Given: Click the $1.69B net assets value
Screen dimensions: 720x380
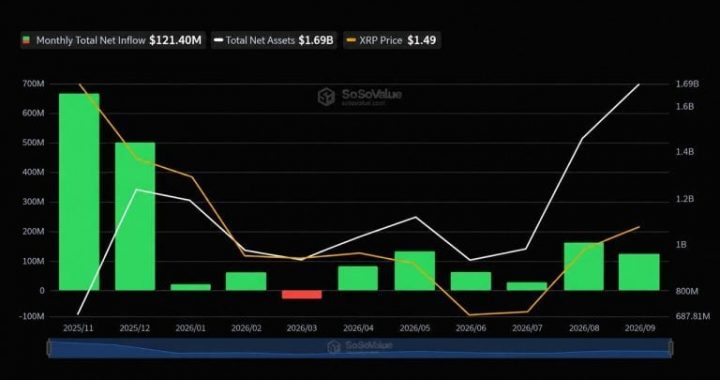Looking at the screenshot, I should (x=316, y=40).
